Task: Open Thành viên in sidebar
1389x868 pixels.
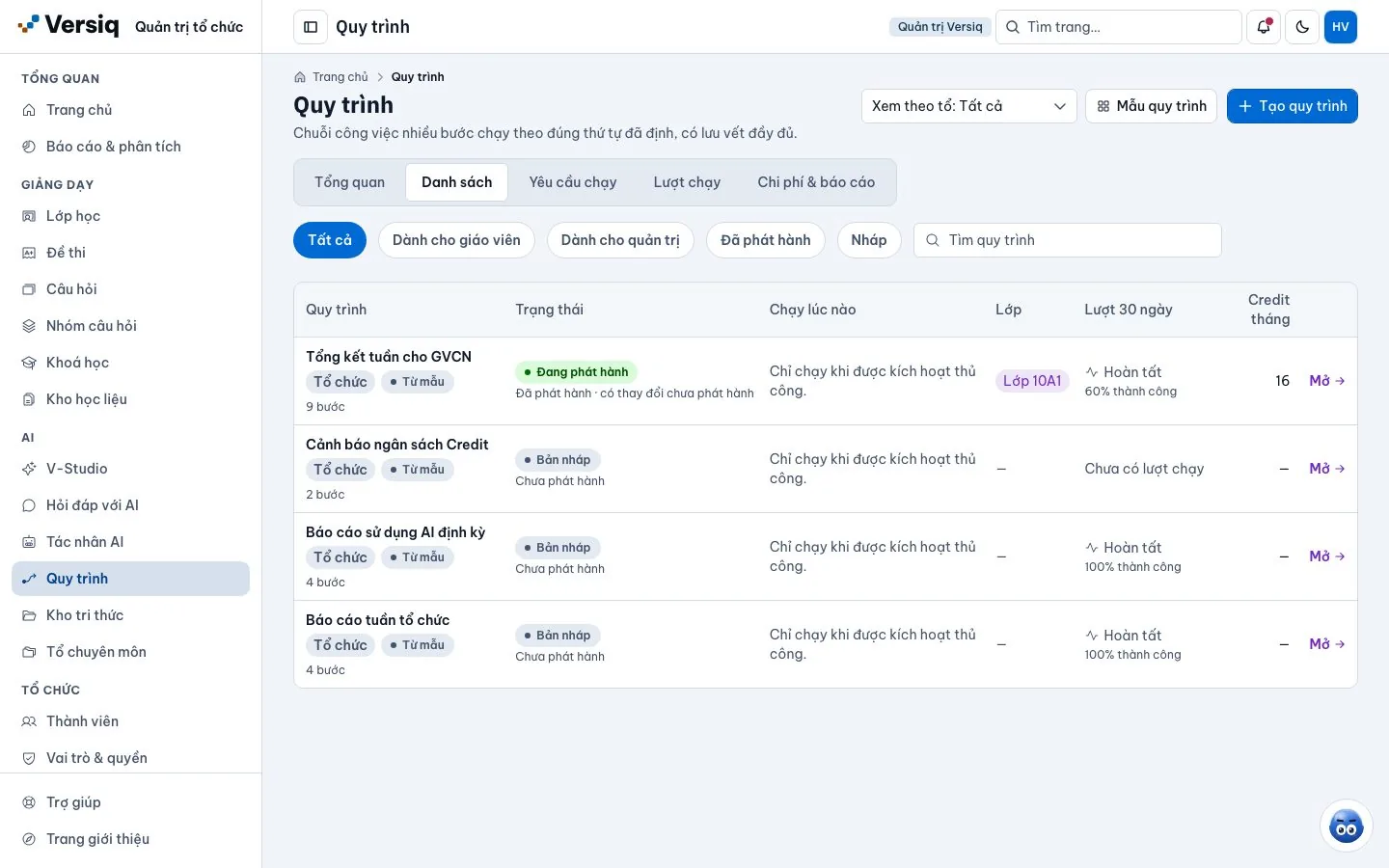Action: click(130, 721)
